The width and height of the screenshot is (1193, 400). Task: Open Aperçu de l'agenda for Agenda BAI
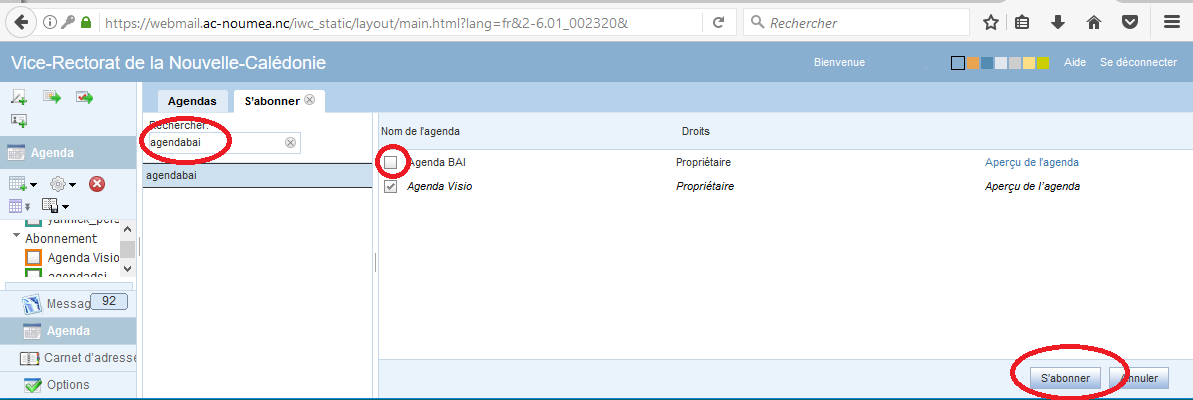(1032, 162)
